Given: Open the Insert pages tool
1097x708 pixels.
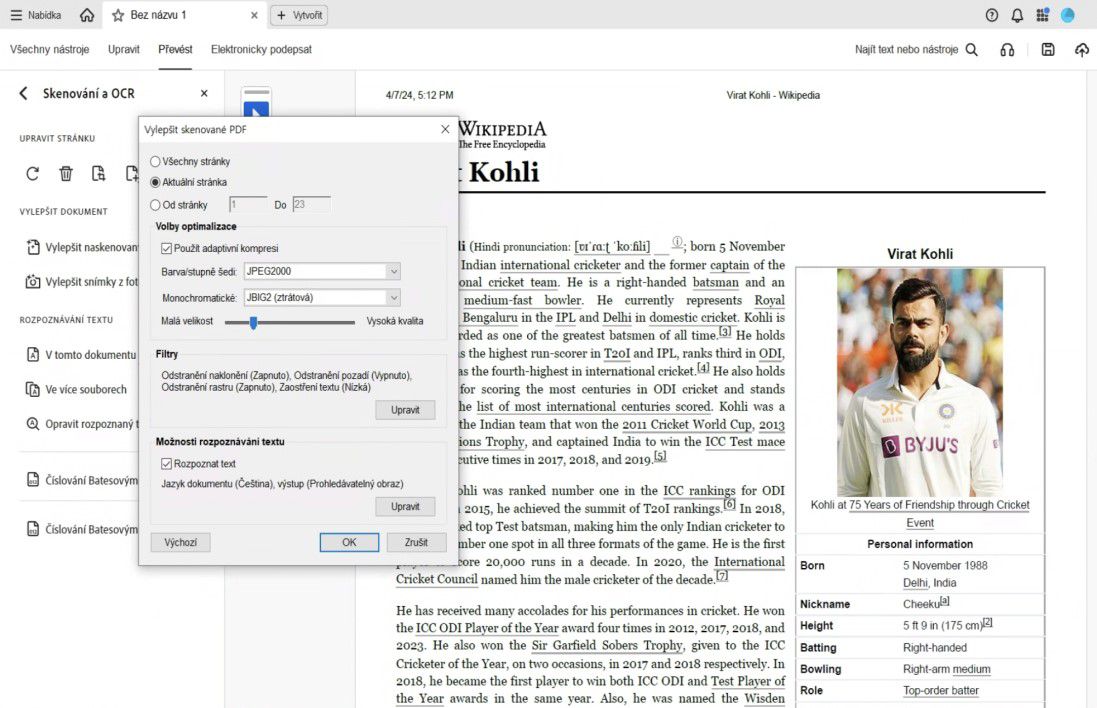Looking at the screenshot, I should tap(130, 173).
